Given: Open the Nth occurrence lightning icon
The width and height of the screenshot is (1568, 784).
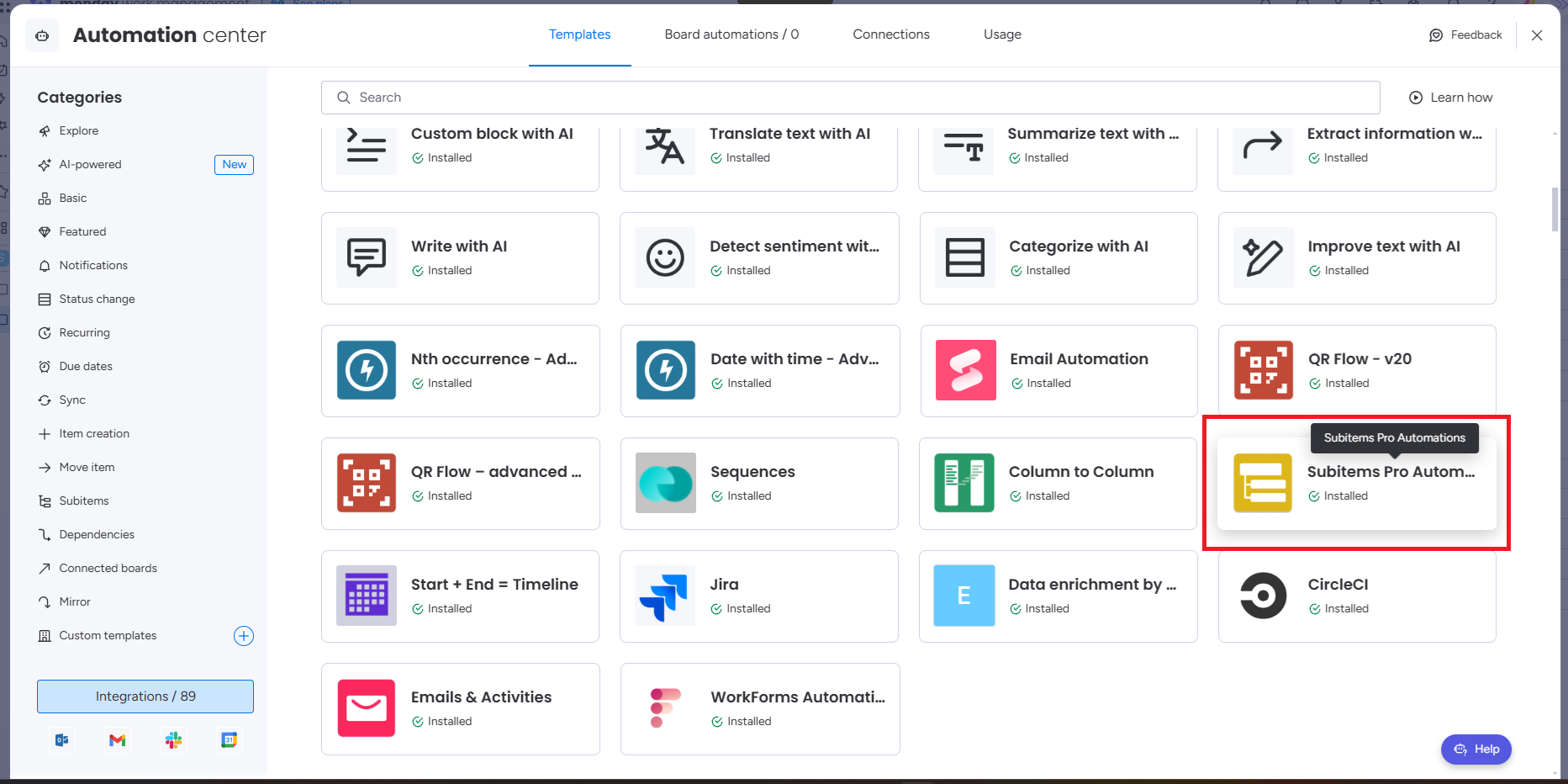Looking at the screenshot, I should 367,370.
